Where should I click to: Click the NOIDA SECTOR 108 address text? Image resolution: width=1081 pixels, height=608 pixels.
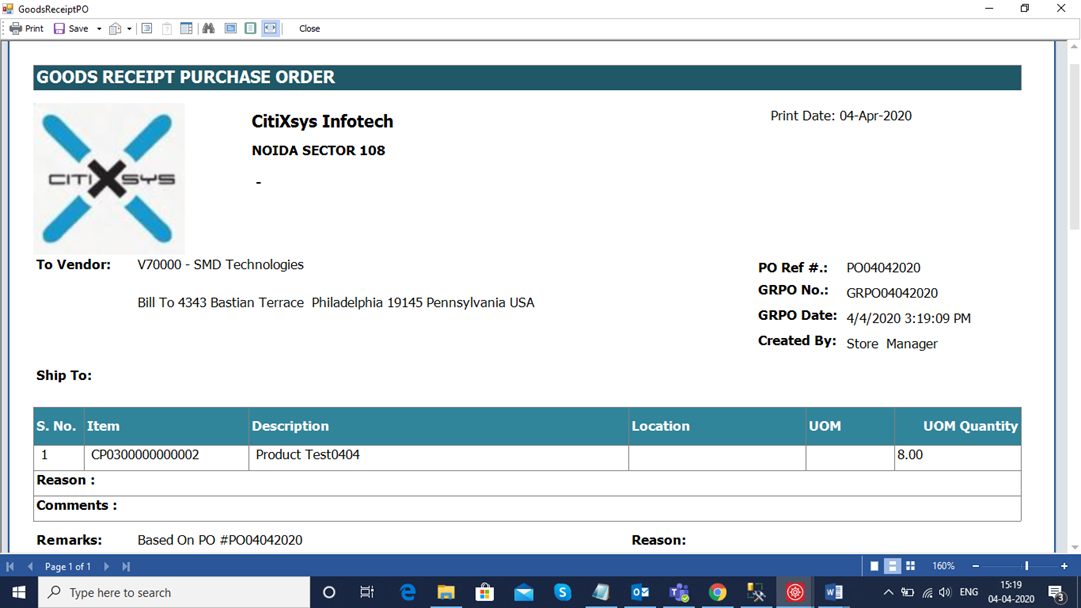(318, 150)
